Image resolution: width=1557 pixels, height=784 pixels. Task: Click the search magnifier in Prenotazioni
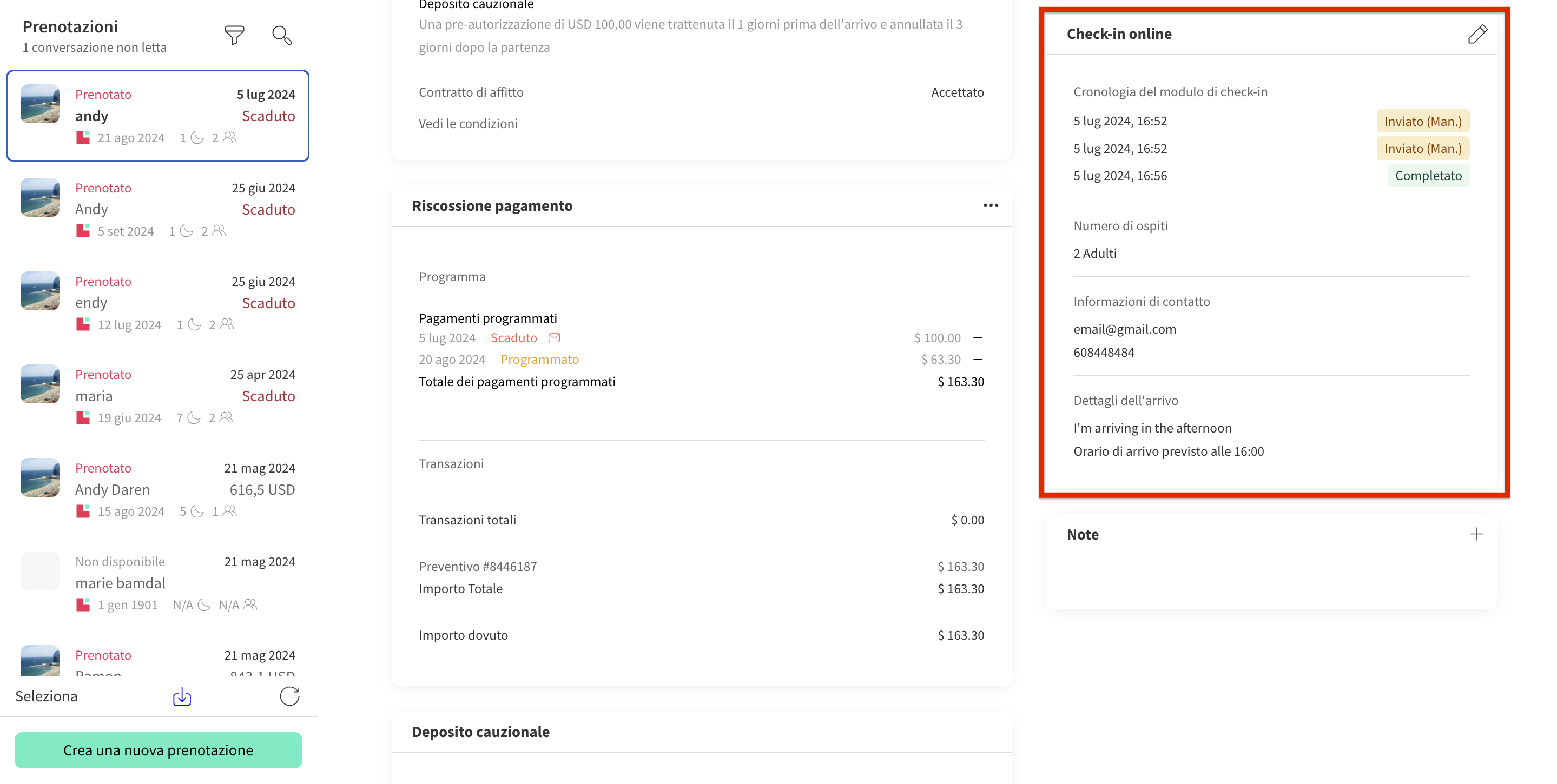(x=282, y=35)
